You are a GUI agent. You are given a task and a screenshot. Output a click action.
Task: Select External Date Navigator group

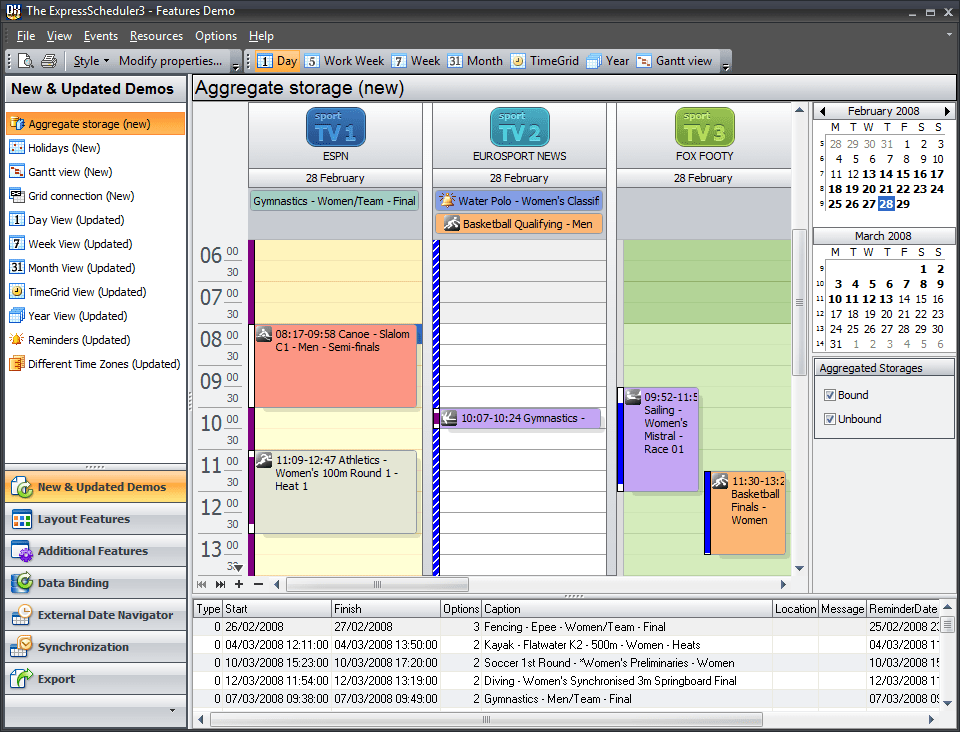[96, 615]
